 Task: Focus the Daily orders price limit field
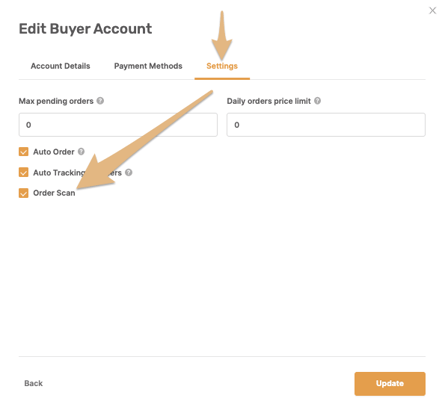pos(326,125)
